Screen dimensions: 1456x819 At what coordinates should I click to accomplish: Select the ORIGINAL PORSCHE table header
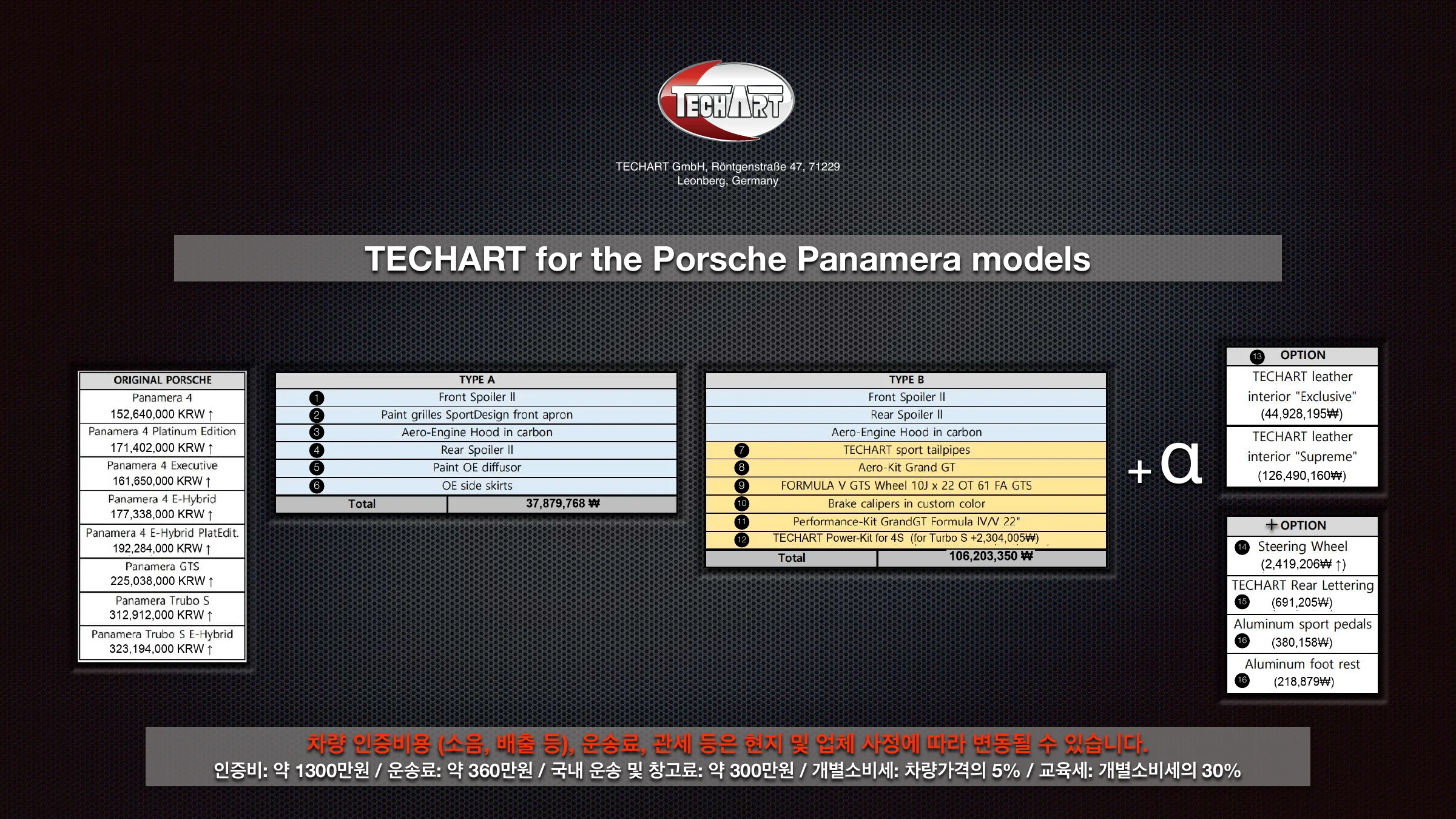pyautogui.click(x=163, y=380)
